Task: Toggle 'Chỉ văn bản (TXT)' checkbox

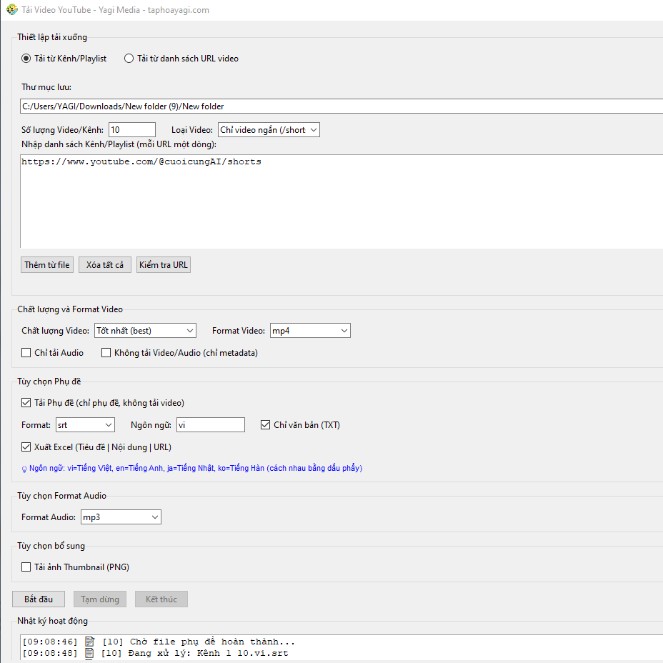Action: coord(265,424)
